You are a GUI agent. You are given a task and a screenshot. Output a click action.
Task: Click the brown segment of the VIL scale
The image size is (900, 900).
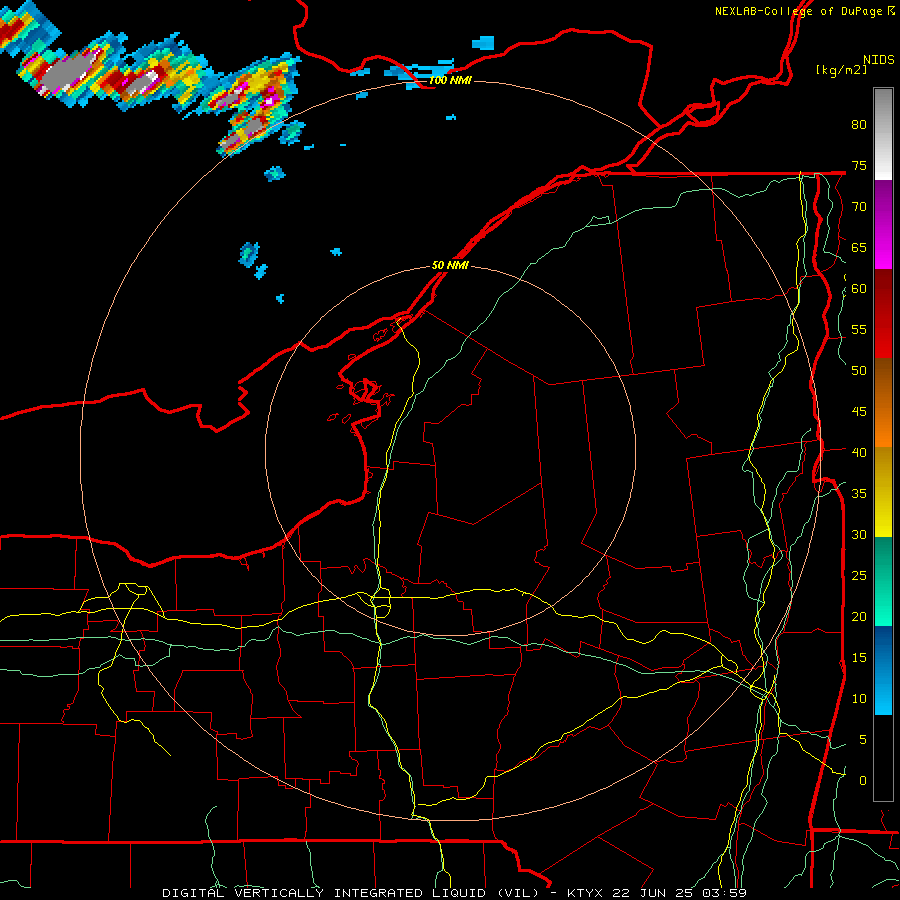tap(883, 380)
